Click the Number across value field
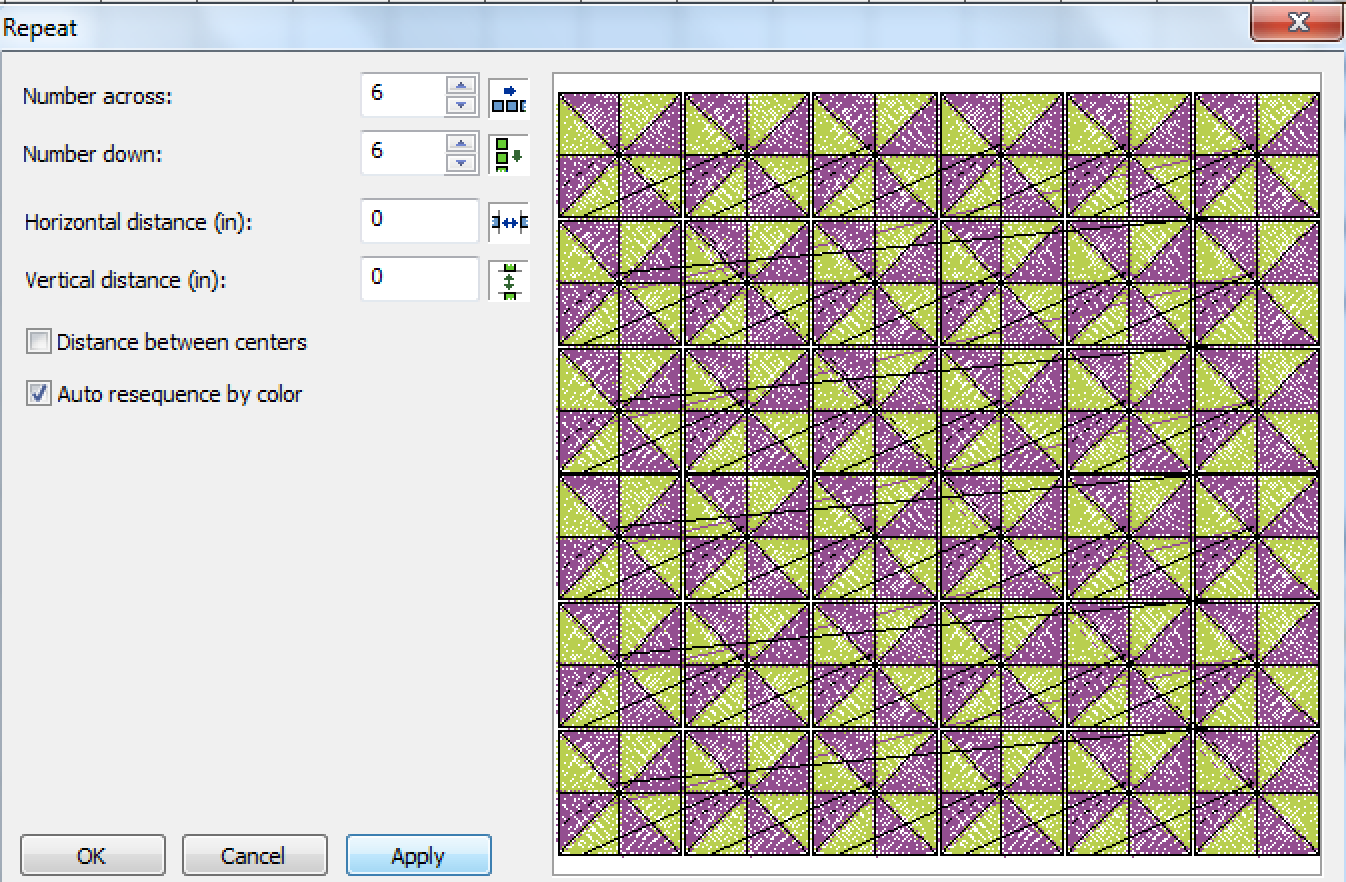The height and width of the screenshot is (882, 1346). (404, 96)
